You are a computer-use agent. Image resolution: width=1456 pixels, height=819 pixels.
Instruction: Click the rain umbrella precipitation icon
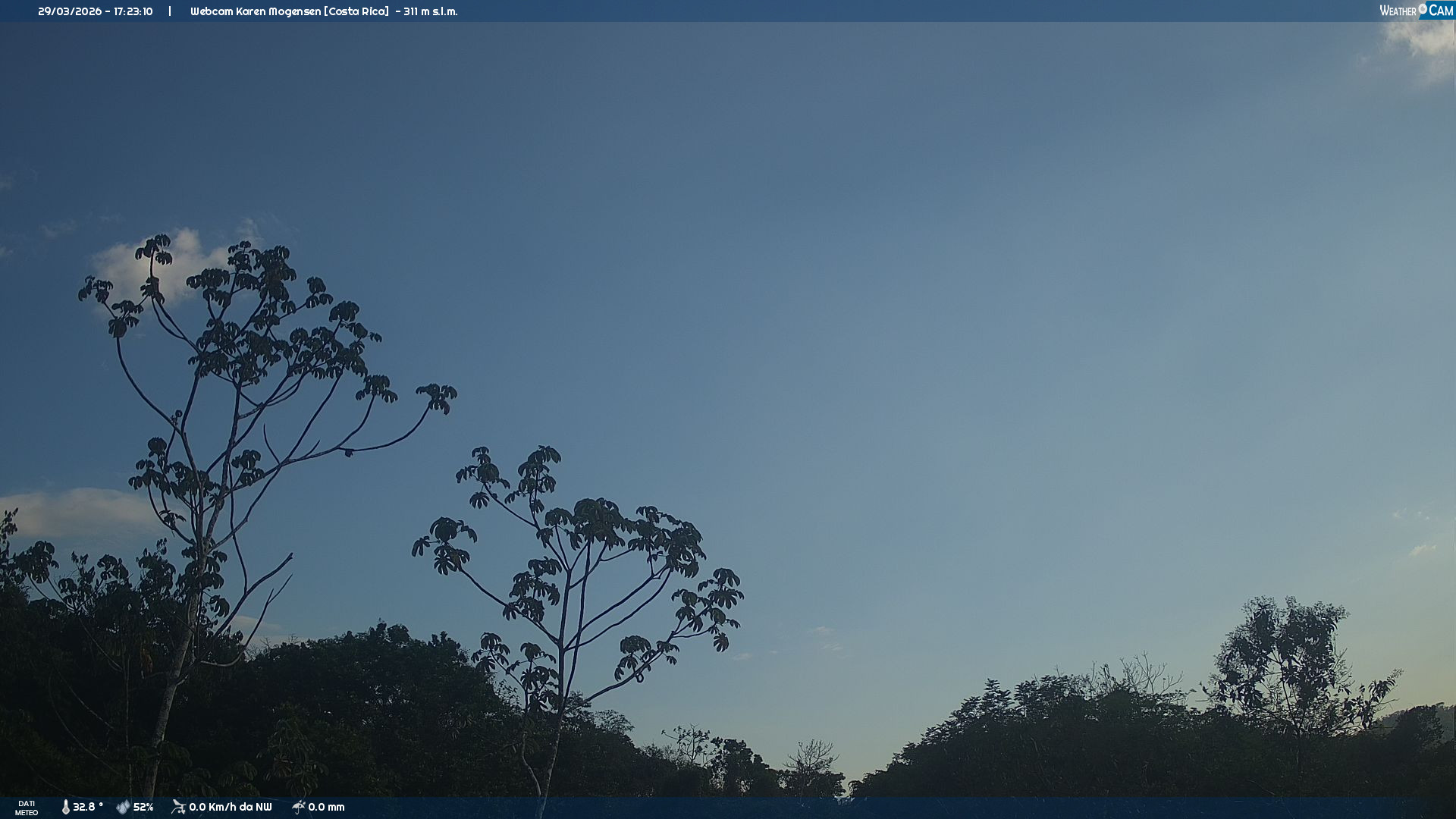coord(298,807)
